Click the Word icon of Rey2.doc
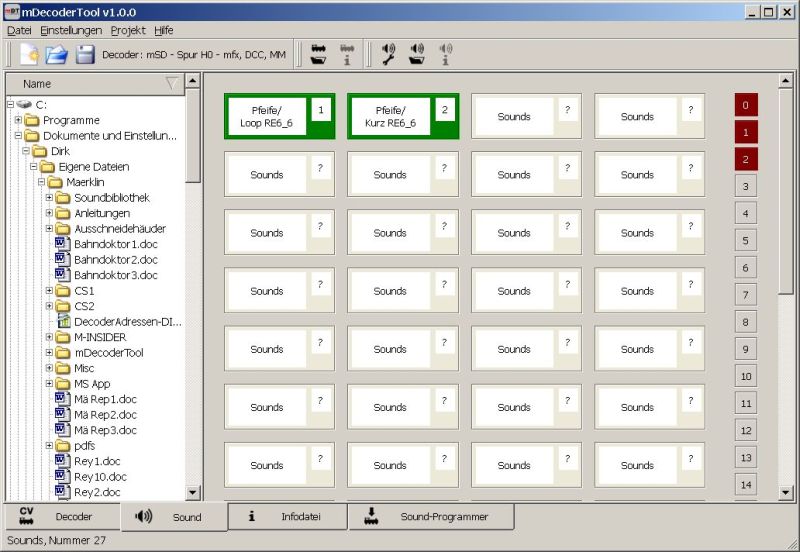This screenshot has width=800, height=552. point(62,491)
